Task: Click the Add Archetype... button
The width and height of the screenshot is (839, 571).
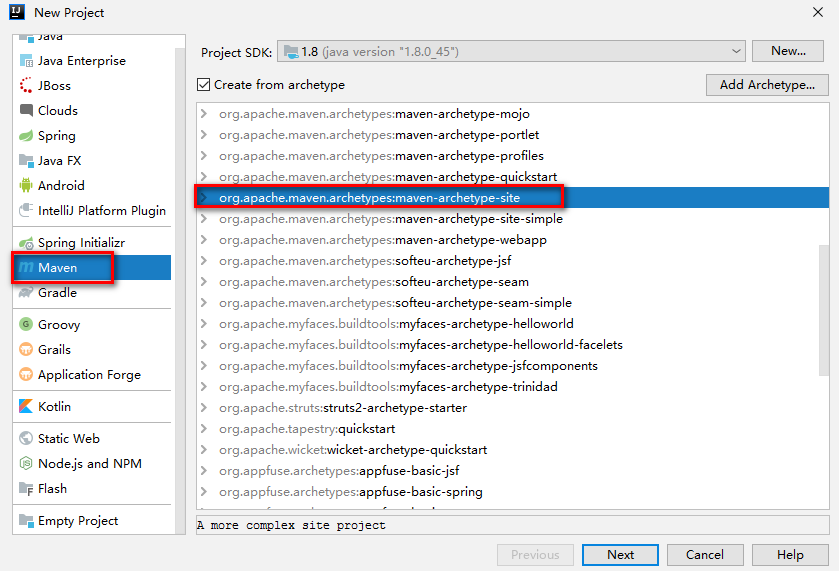Action: 767,85
